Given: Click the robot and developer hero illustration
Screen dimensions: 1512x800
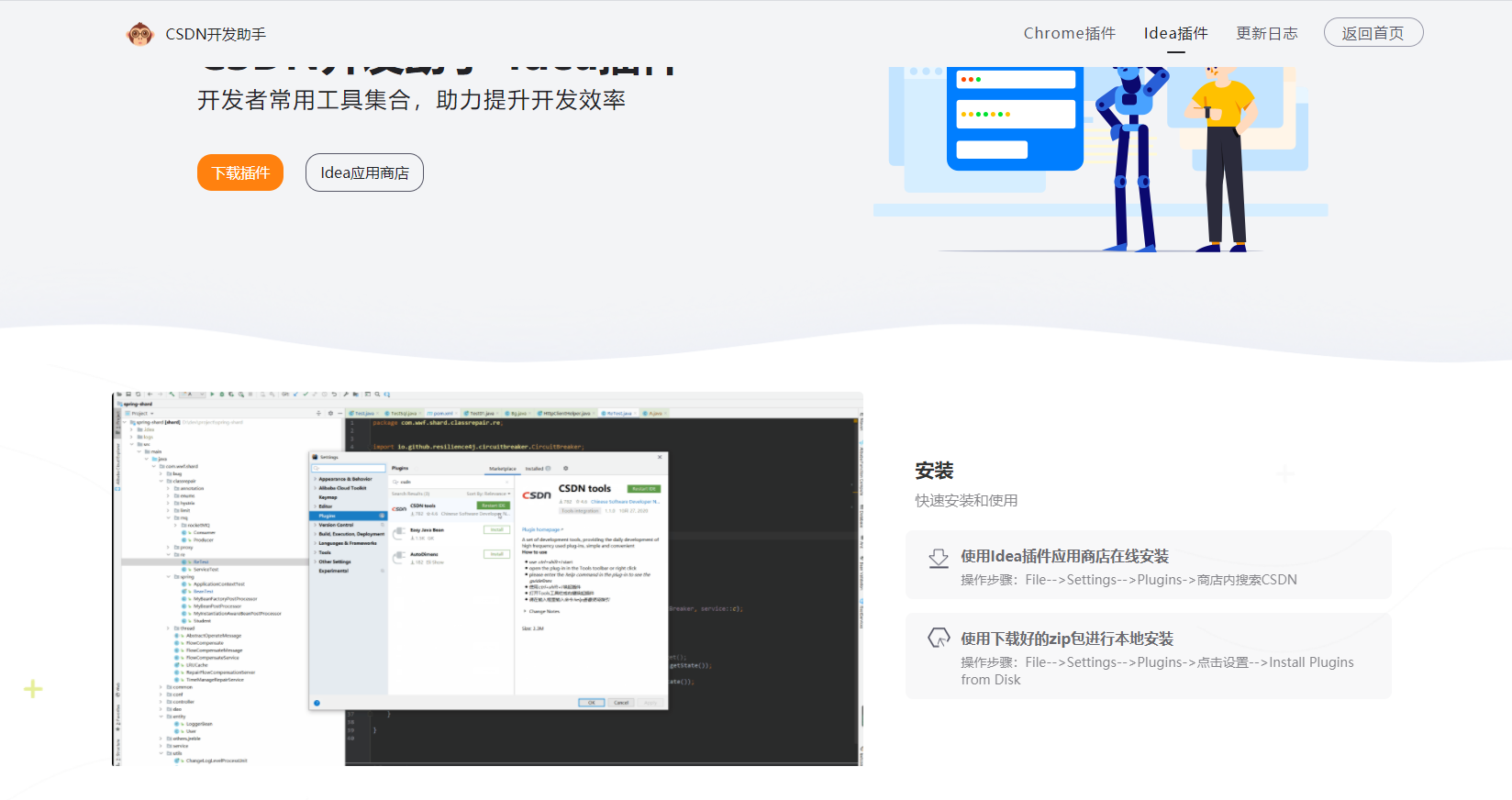Looking at the screenshot, I should [x=1101, y=158].
